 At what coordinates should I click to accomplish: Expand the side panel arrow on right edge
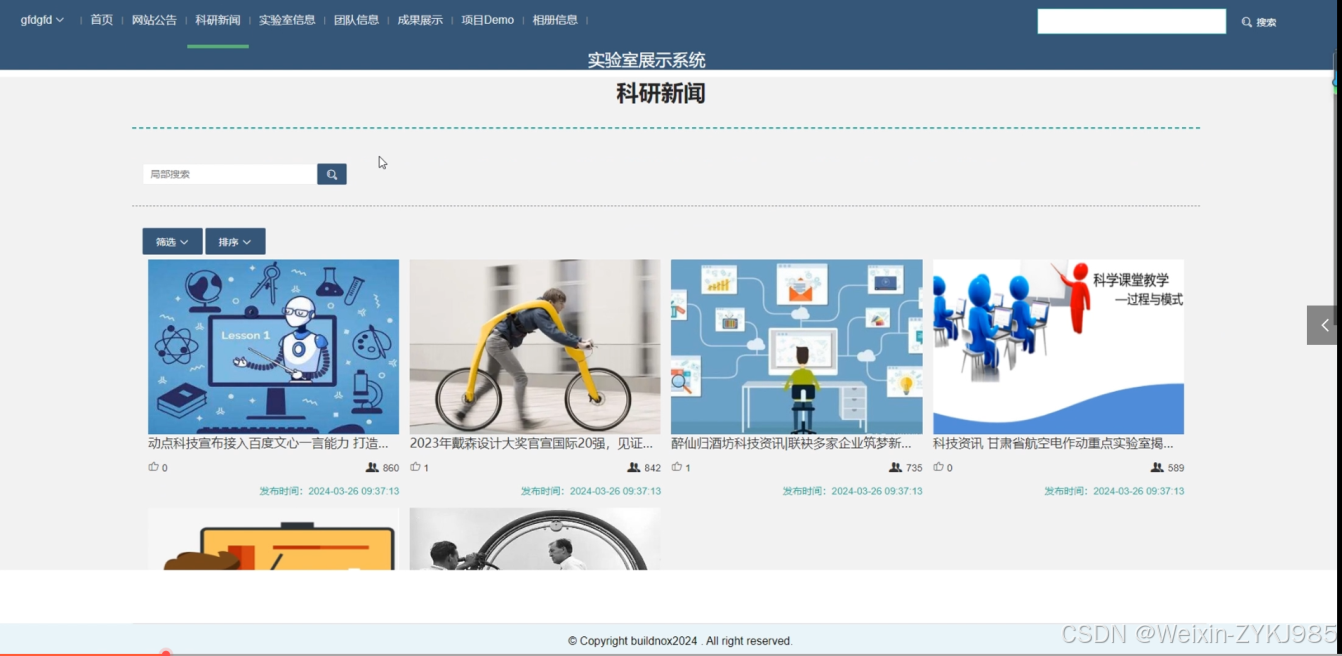coord(1322,325)
